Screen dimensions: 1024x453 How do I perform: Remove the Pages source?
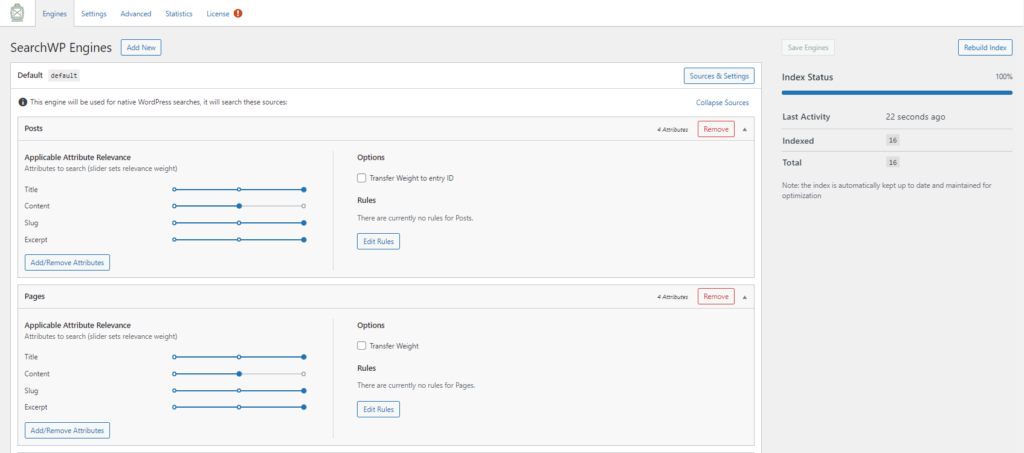click(716, 296)
